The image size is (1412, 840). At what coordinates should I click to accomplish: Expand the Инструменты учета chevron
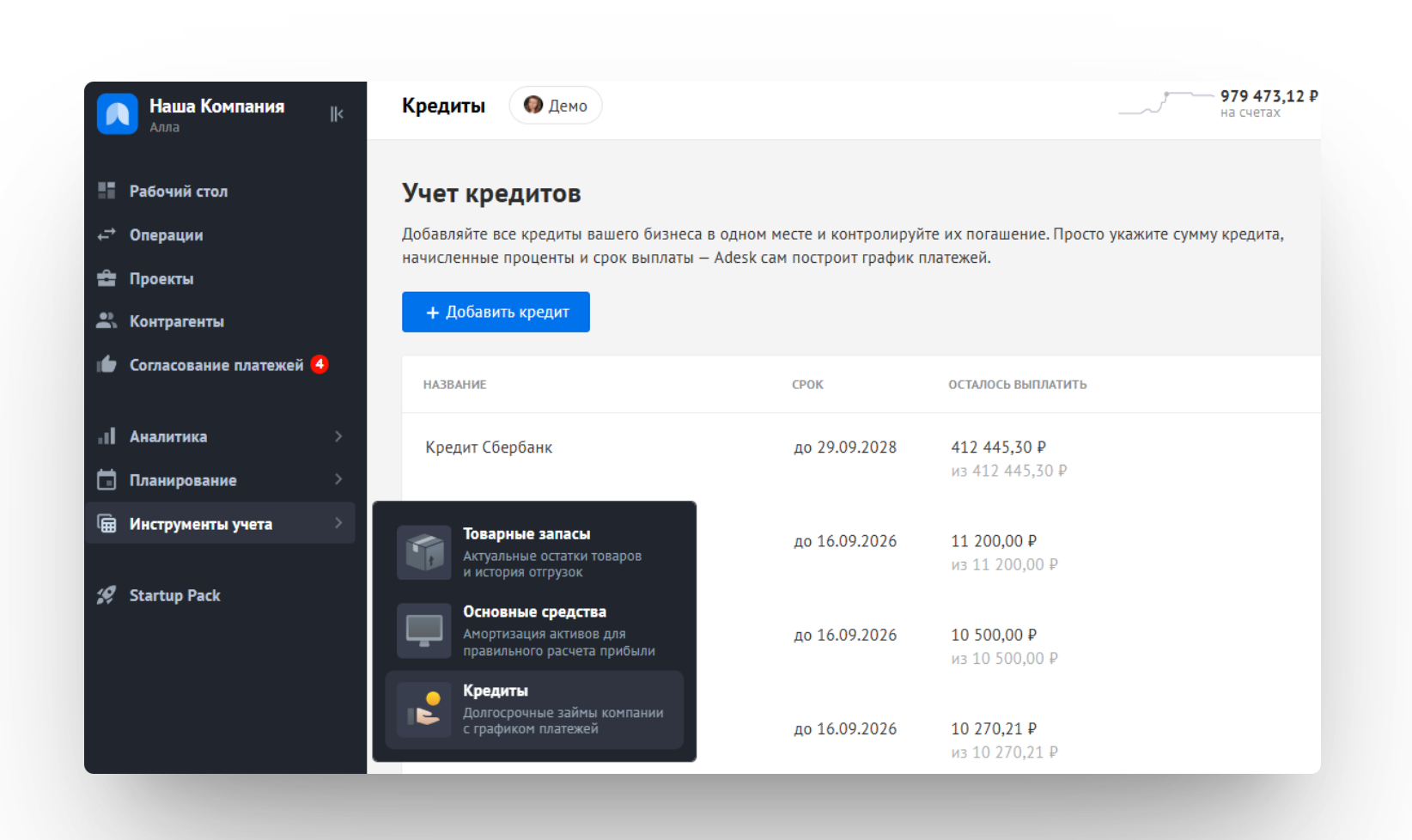pos(338,523)
